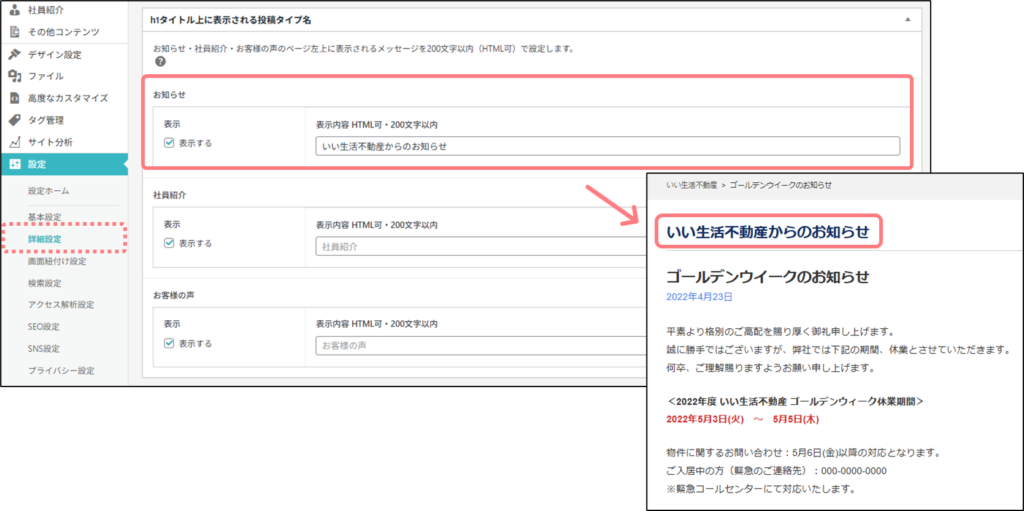
Task: Click the ファイル media icon
Action: point(15,76)
